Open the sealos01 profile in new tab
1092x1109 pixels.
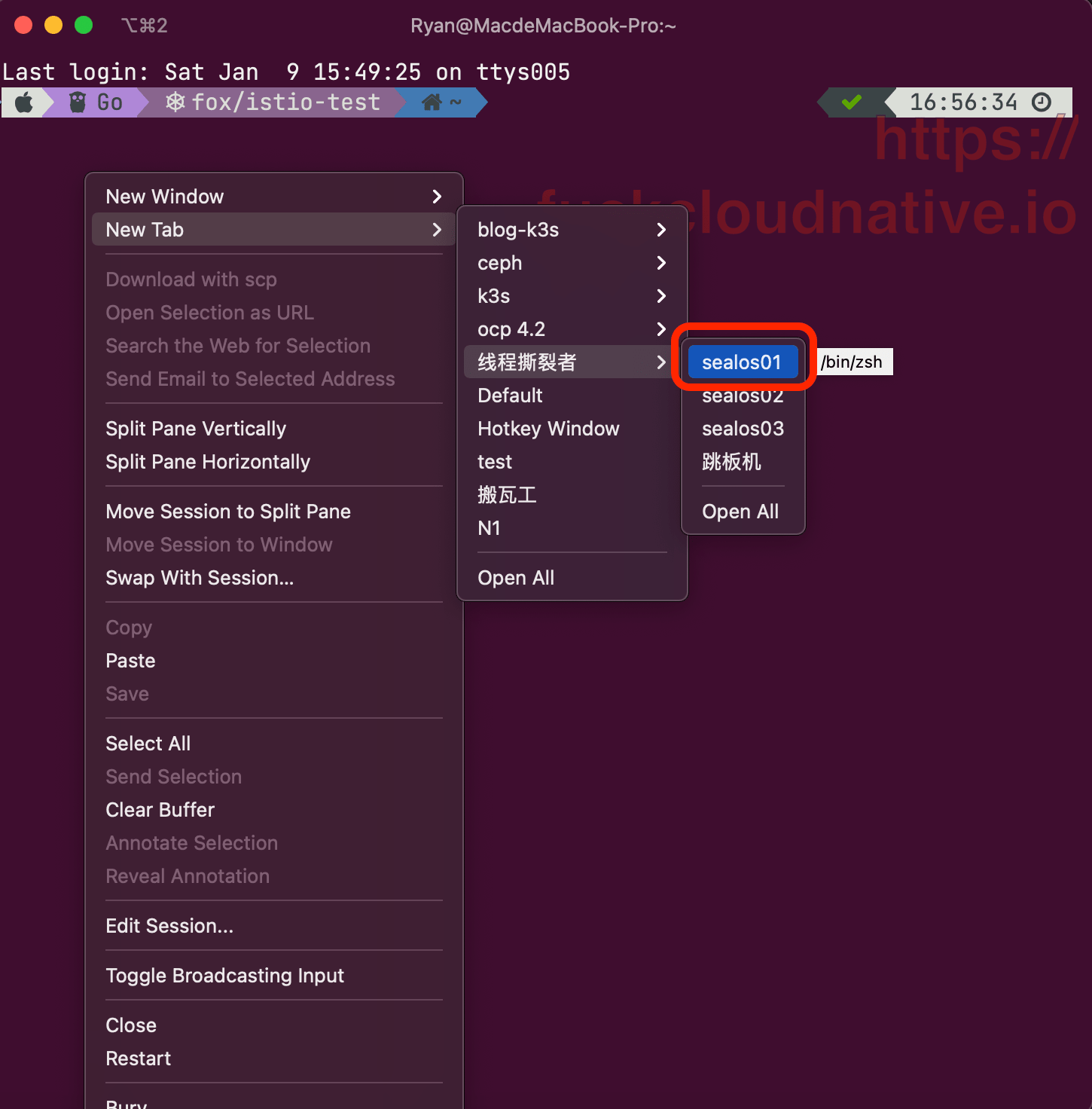pyautogui.click(x=743, y=362)
